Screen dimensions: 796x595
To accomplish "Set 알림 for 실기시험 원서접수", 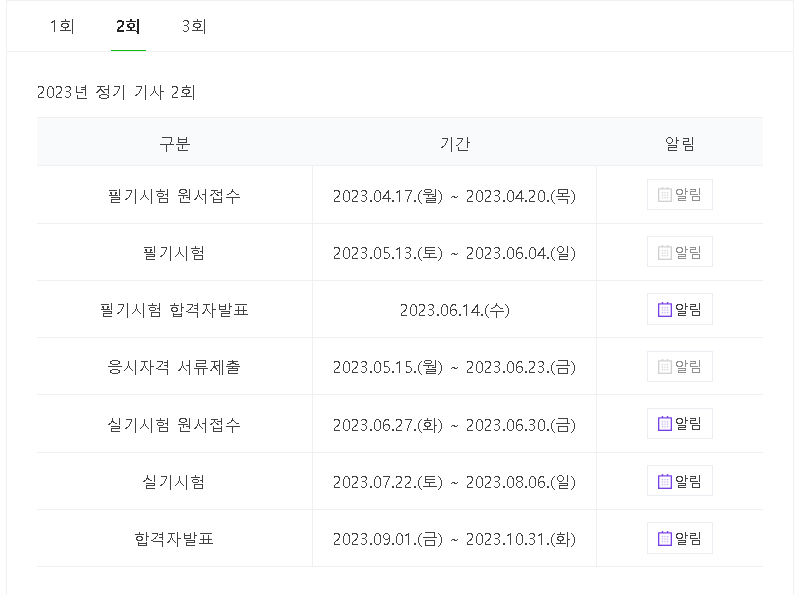I will 680,423.
